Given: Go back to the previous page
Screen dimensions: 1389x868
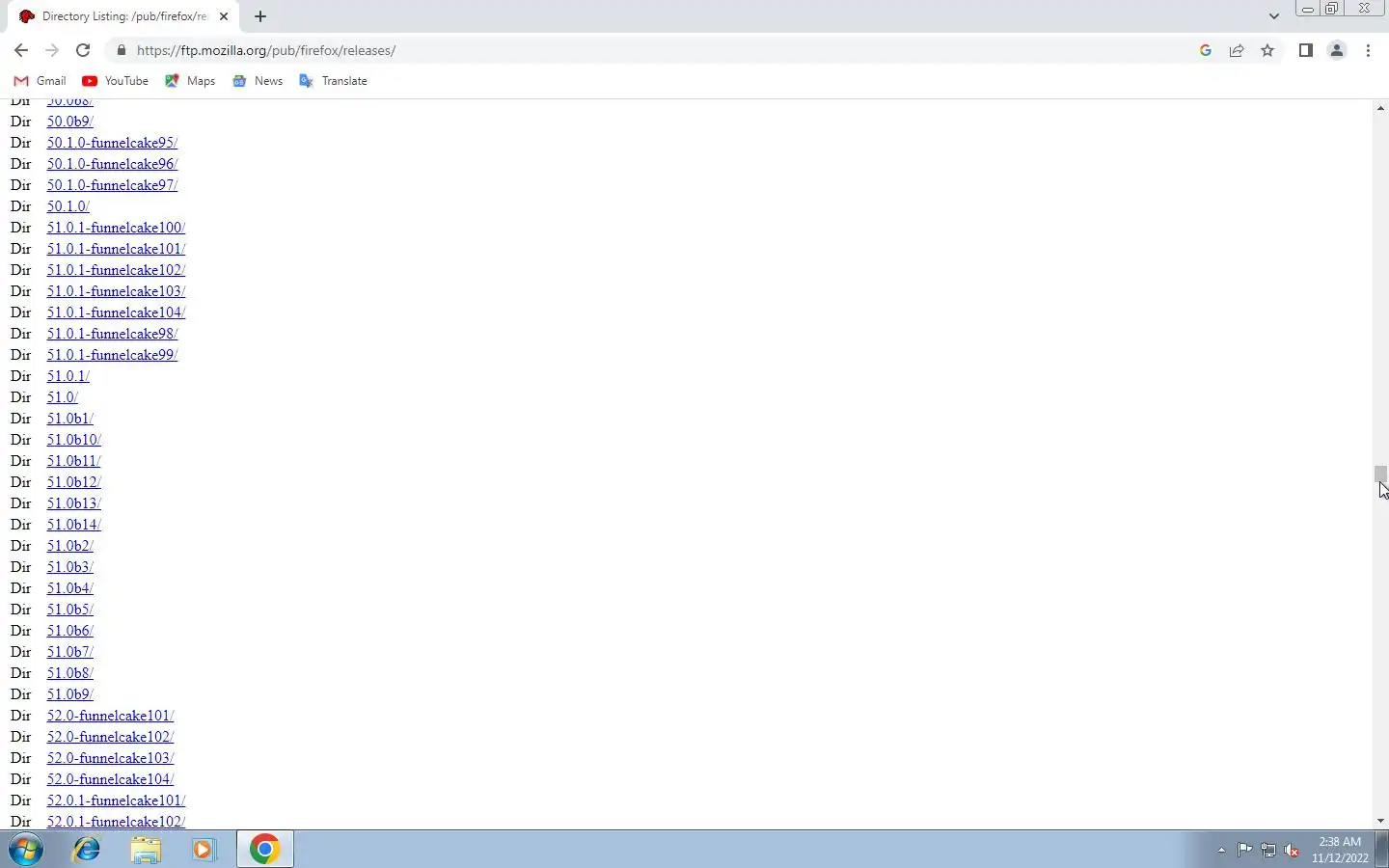Looking at the screenshot, I should point(21,50).
